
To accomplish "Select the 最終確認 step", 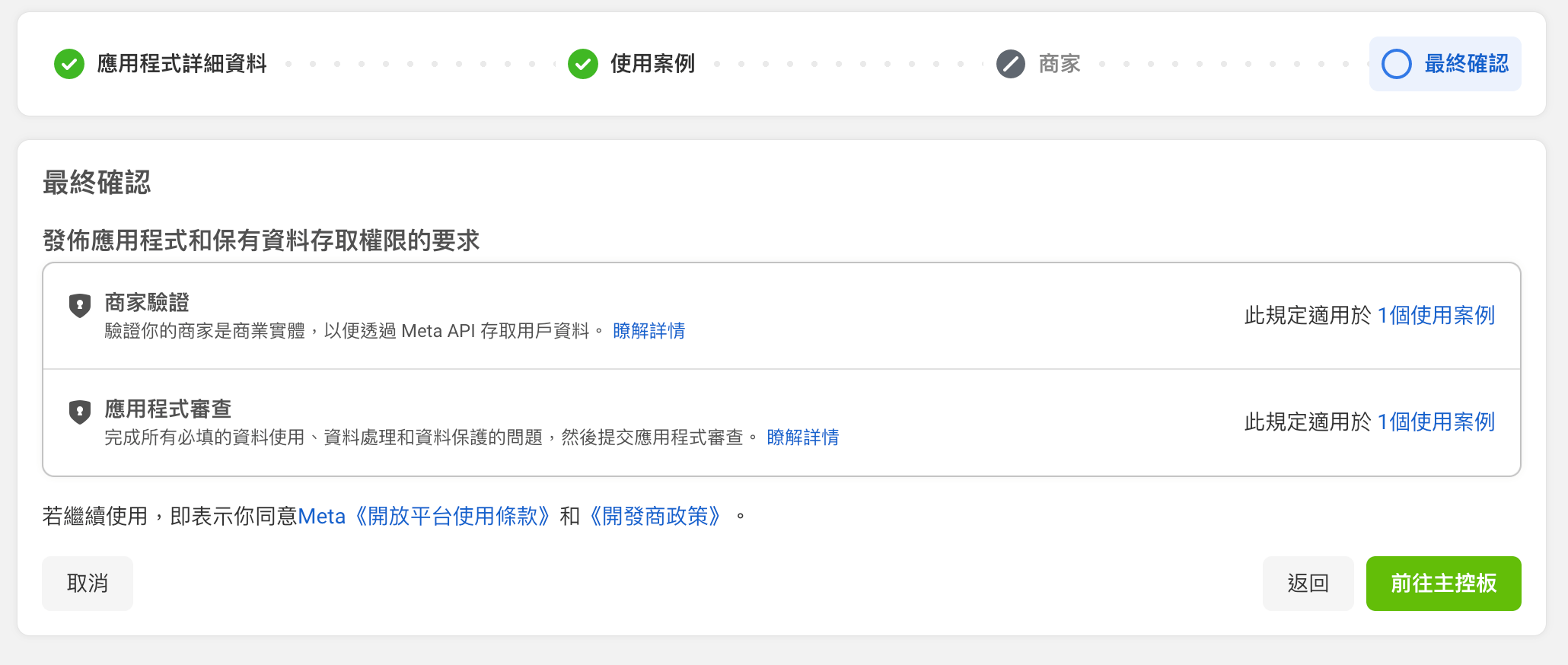I will coord(1465,64).
